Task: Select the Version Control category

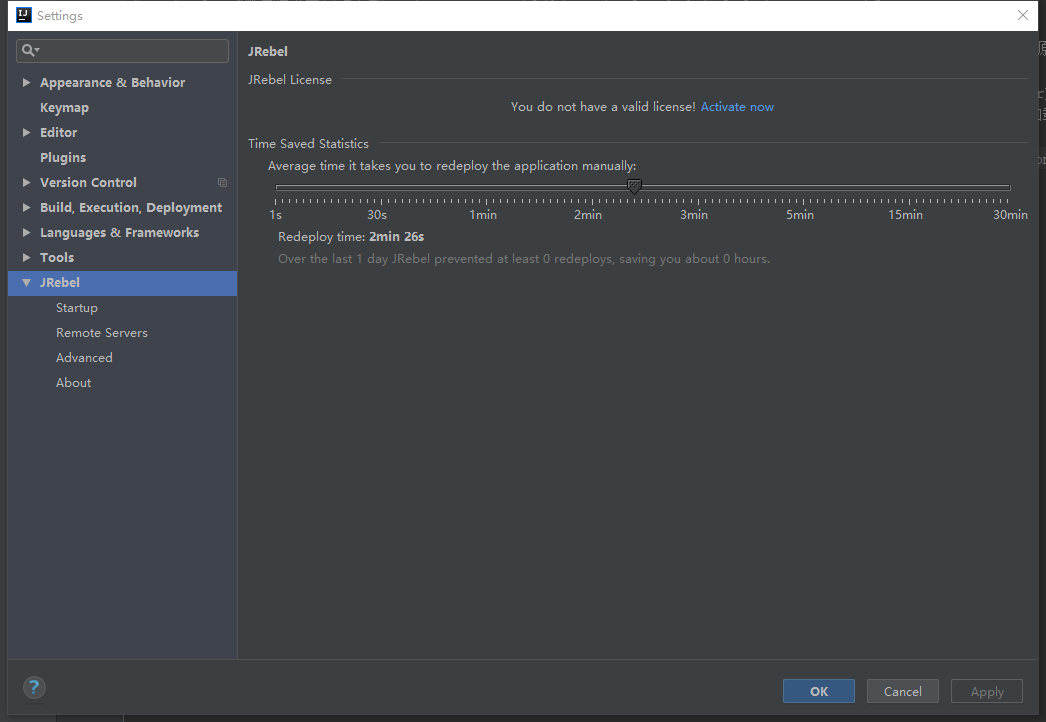Action: coord(88,182)
